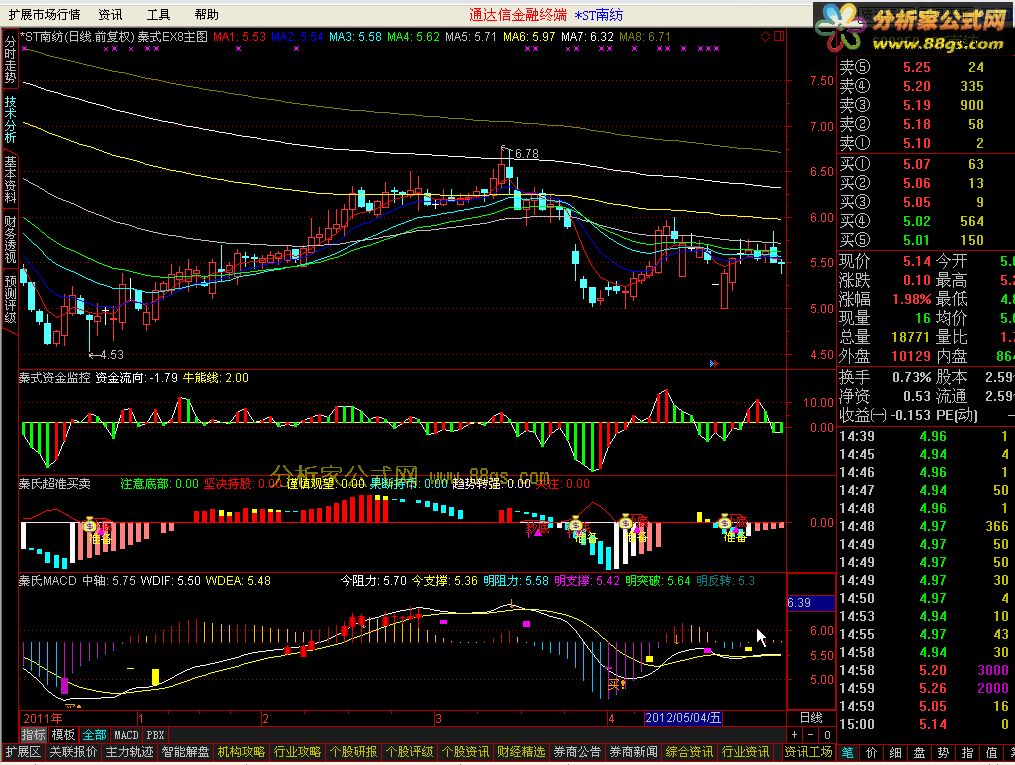
Task: Click the 14:58 trade row with 3000 volume
Action: pyautogui.click(x=926, y=671)
